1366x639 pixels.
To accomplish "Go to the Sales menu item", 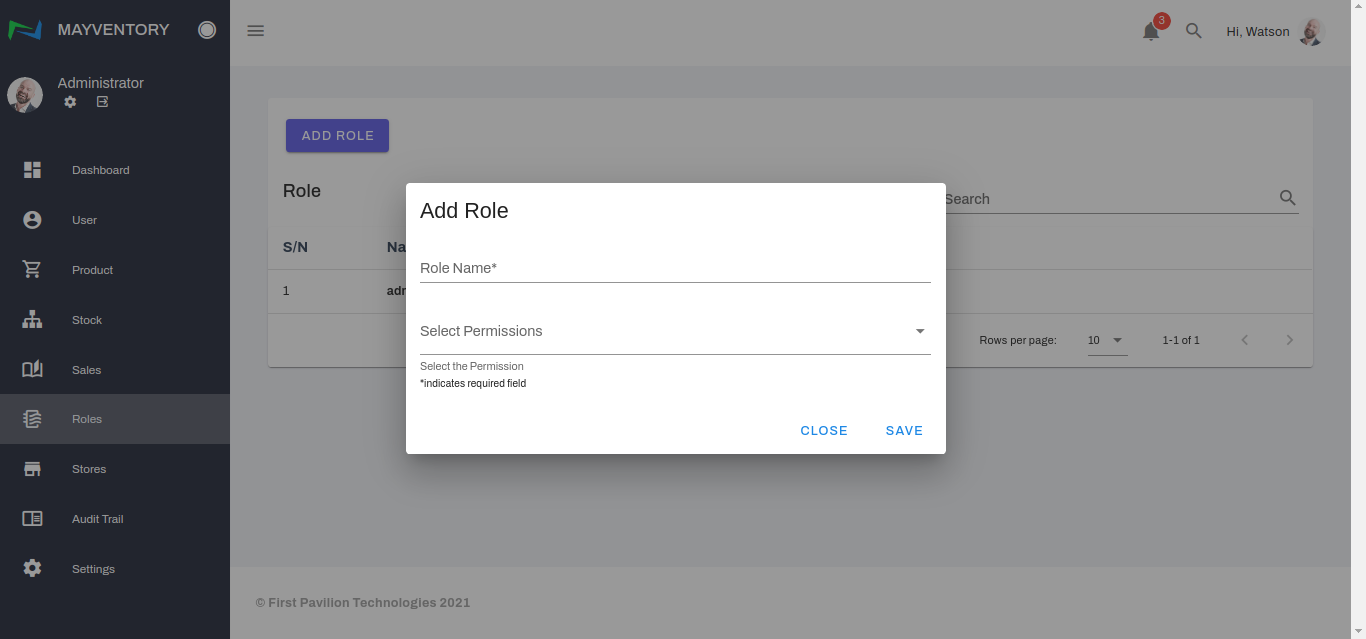I will click(x=86, y=370).
